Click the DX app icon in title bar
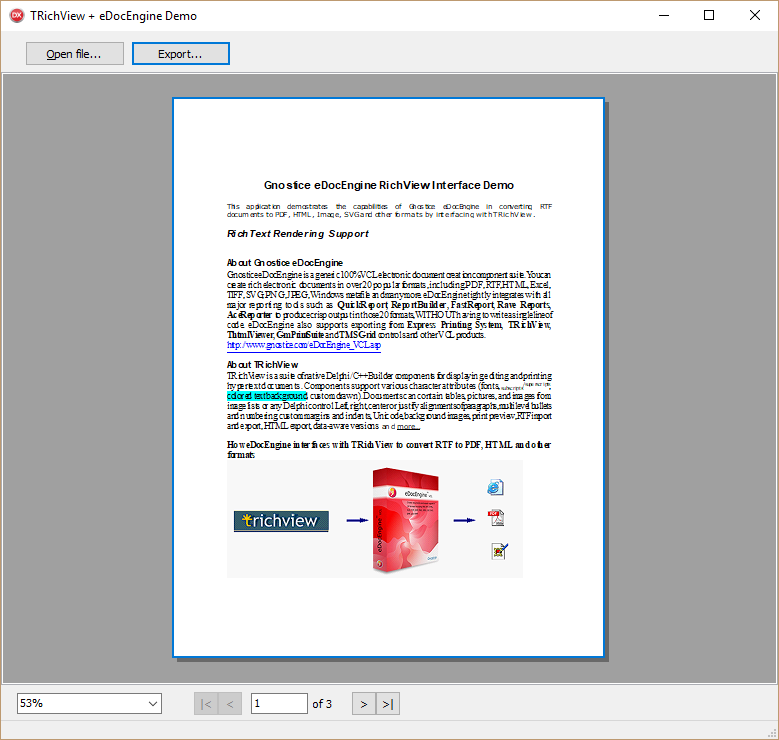779x740 pixels. click(17, 15)
